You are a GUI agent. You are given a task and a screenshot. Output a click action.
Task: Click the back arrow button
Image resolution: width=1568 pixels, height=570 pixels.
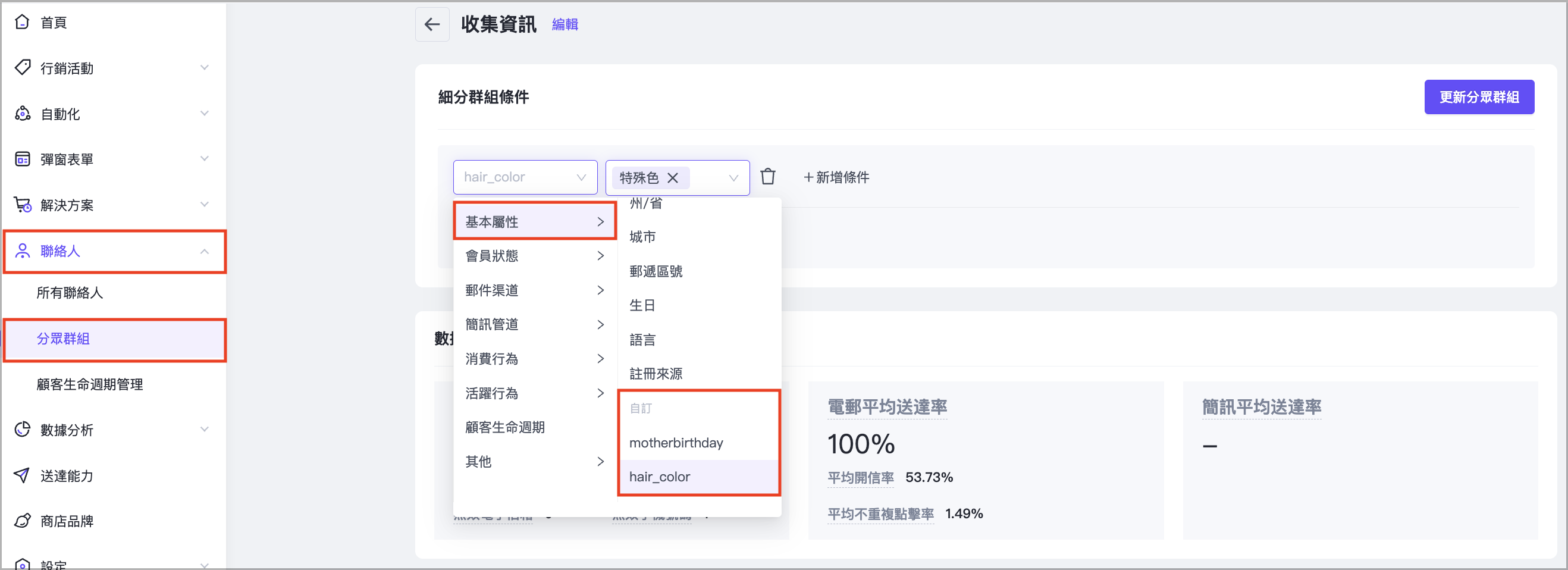point(432,24)
